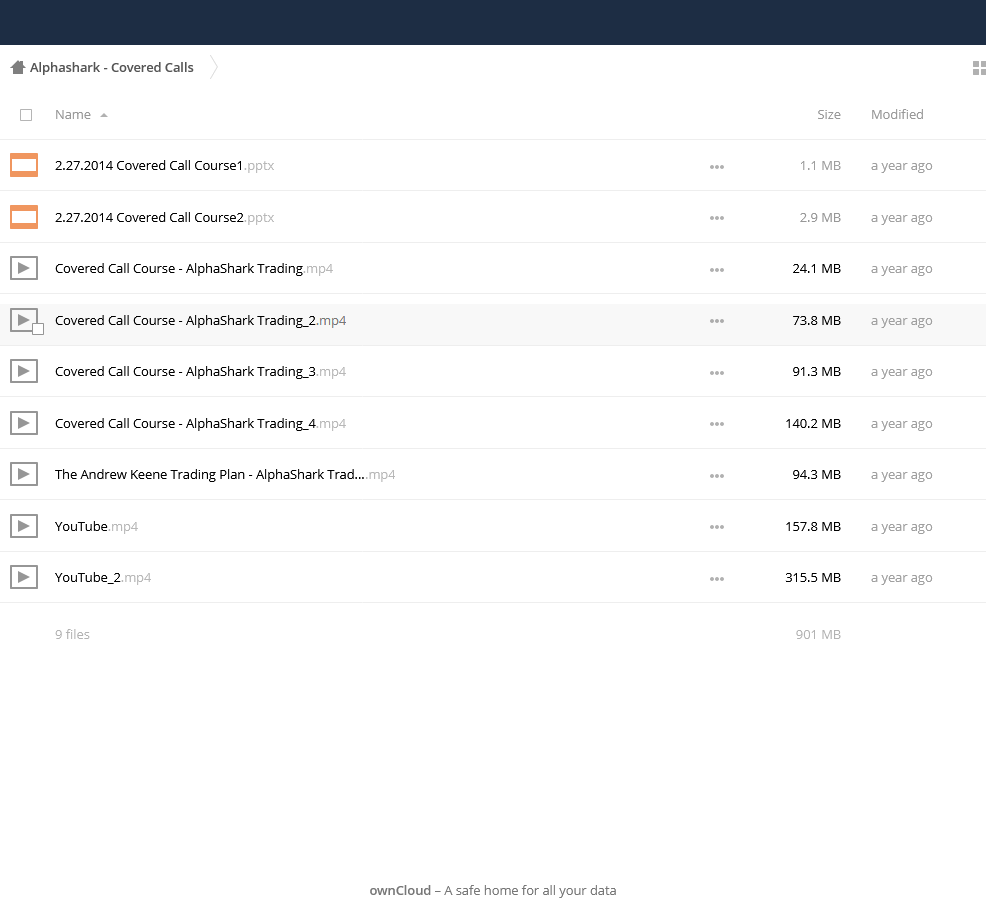Open more actions for Covered Call Course2.pptx

(x=717, y=218)
